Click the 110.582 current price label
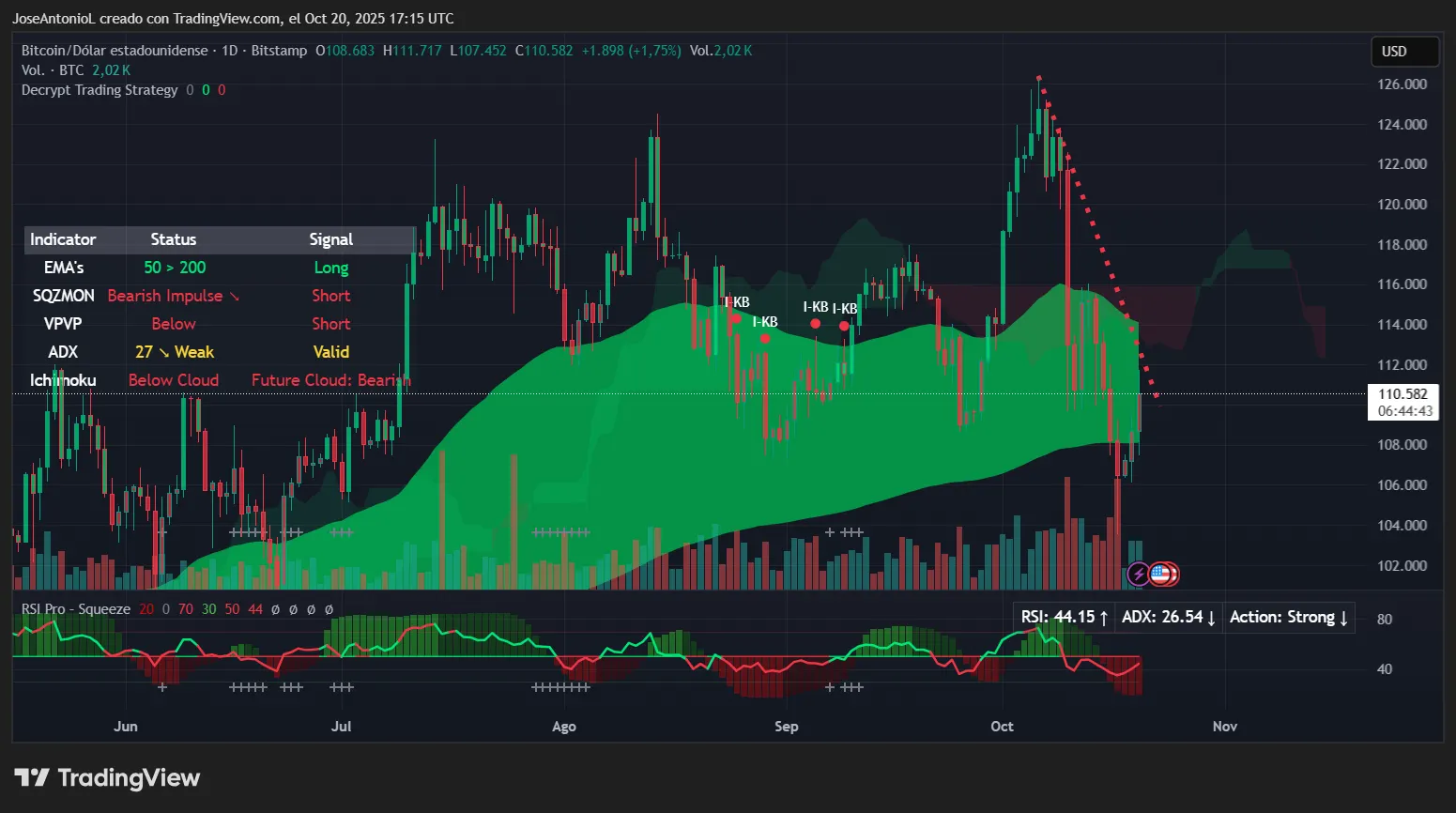 [x=1402, y=393]
